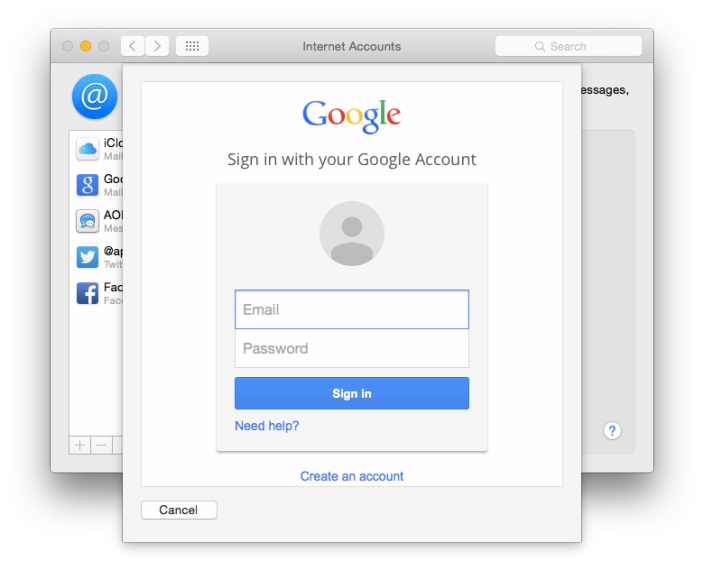This screenshot has width=704, height=561.
Task: Click the Email input field
Action: [352, 309]
